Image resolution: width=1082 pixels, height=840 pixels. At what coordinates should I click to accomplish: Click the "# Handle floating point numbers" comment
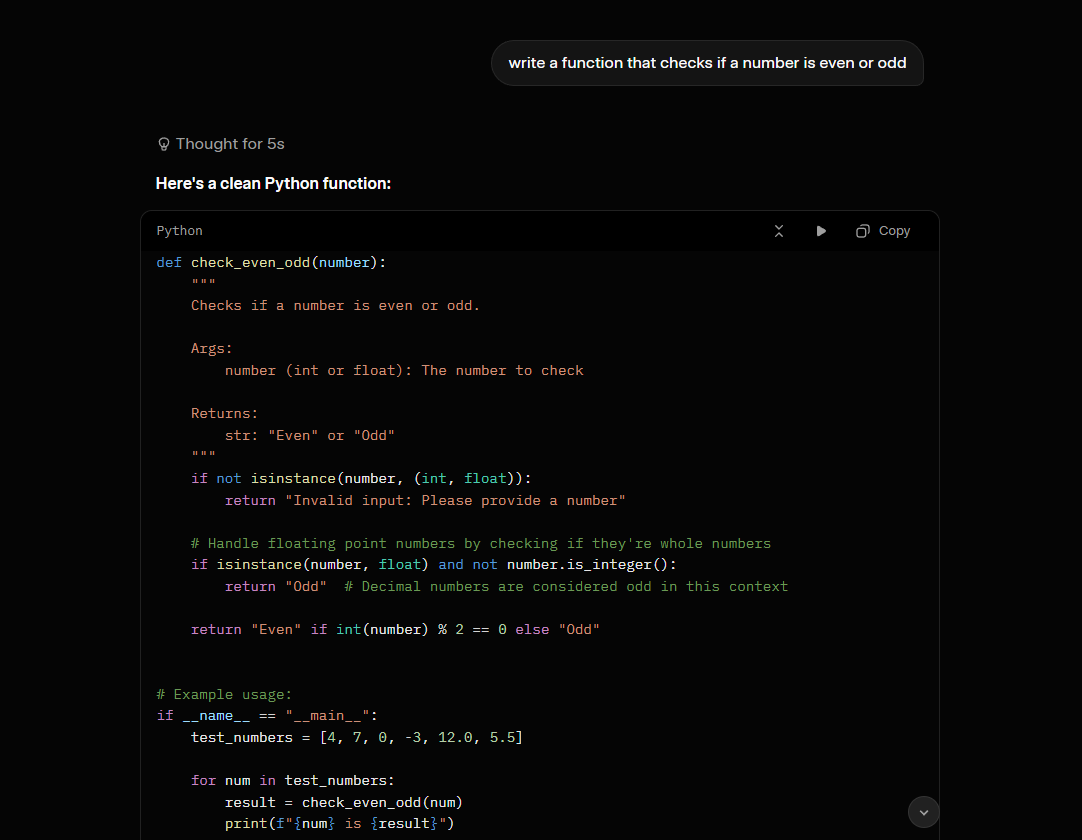[481, 543]
